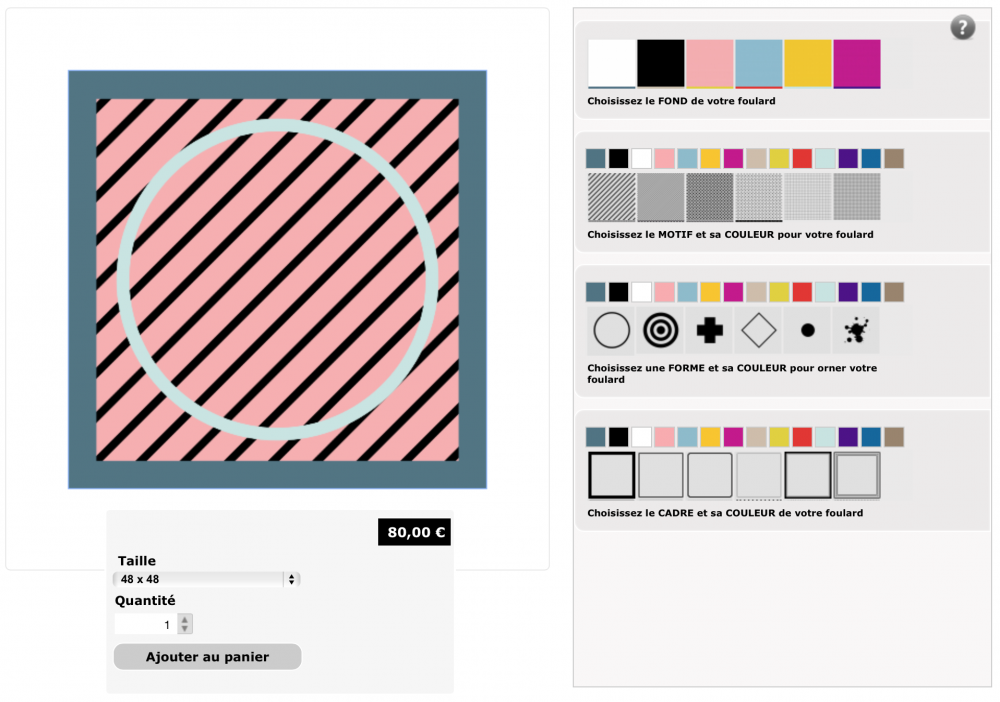Viewport: 1000px width, 702px height.
Task: Select the double-line frame style
Action: 857,475
